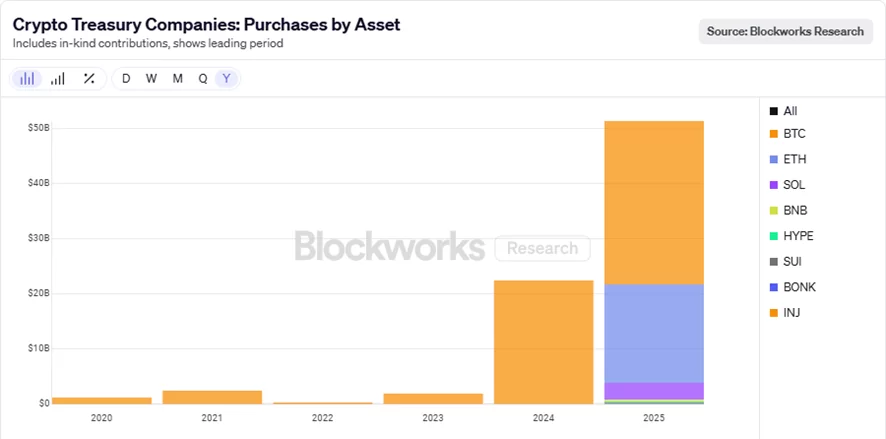886x439 pixels.
Task: Toggle the BONK series label
Action: (800, 287)
